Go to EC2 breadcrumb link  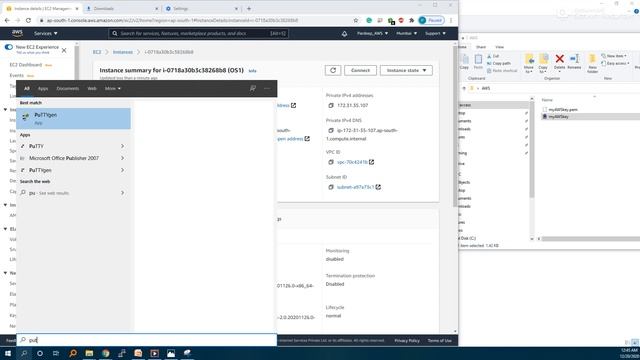pyautogui.click(x=97, y=52)
